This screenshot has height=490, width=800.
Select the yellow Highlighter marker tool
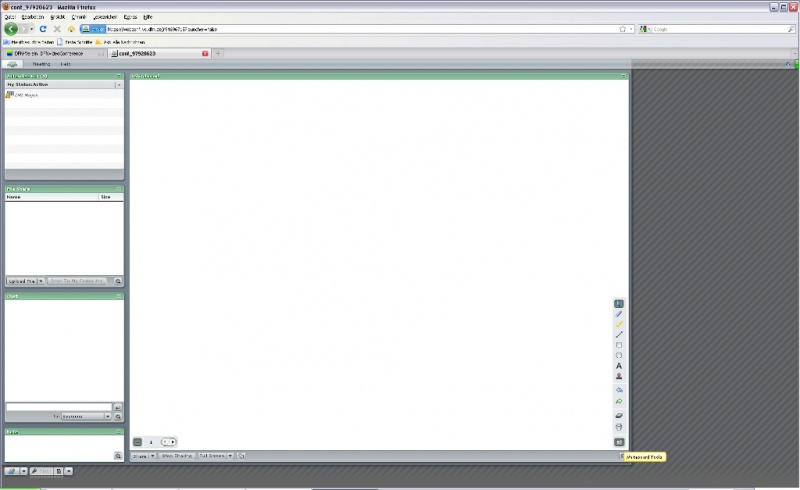[619, 324]
